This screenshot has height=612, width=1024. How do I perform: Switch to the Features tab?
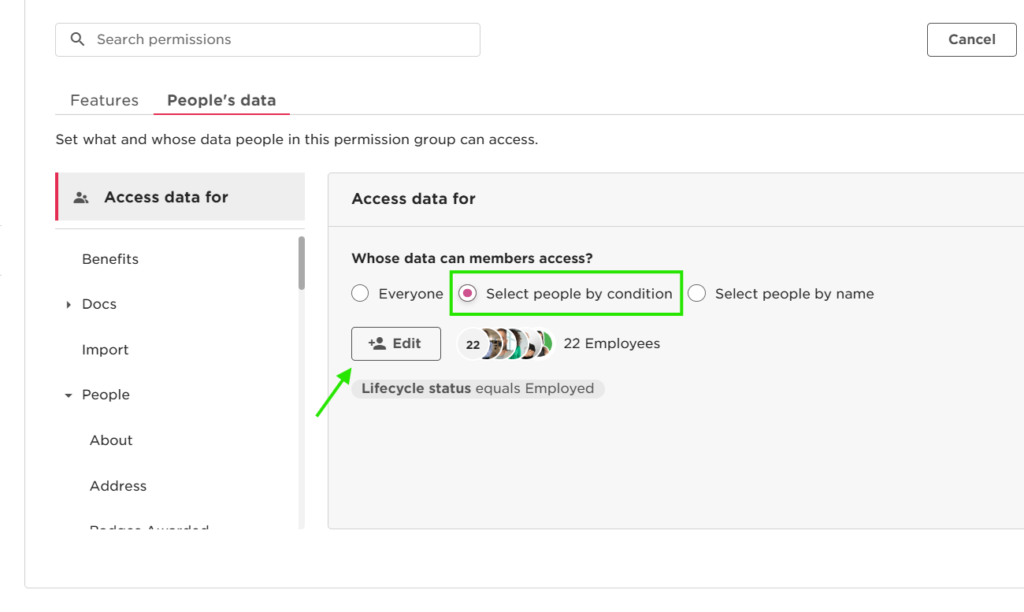pos(104,101)
